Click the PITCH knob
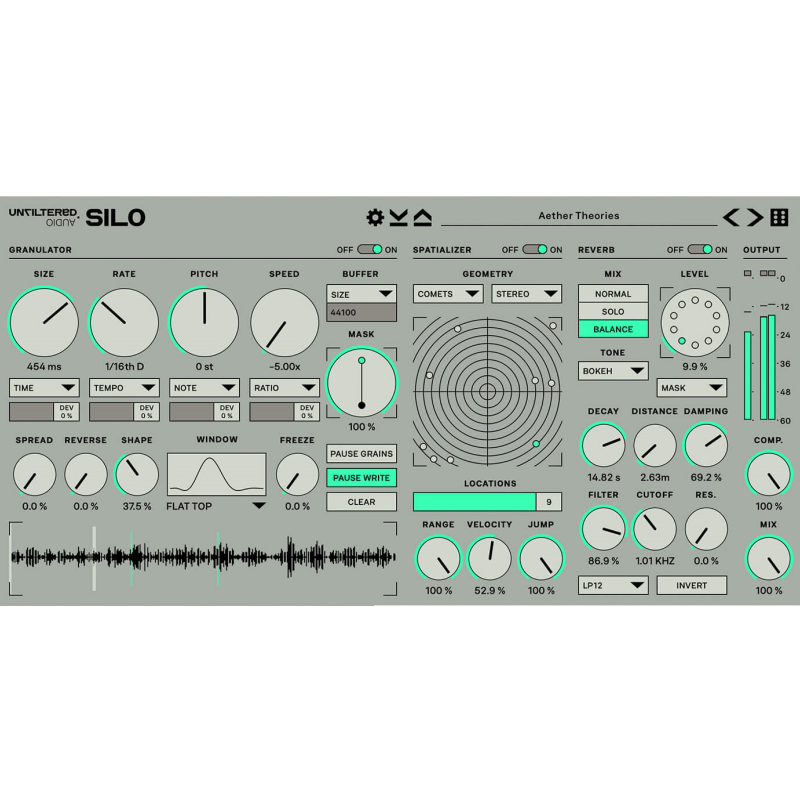 click(204, 322)
